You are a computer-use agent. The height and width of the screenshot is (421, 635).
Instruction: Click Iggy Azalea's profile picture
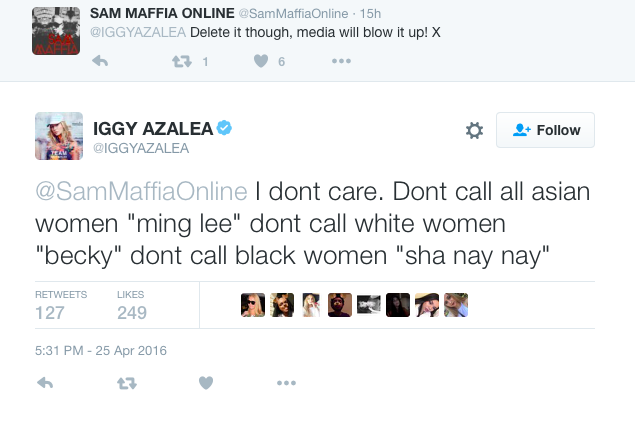pyautogui.click(x=58, y=136)
